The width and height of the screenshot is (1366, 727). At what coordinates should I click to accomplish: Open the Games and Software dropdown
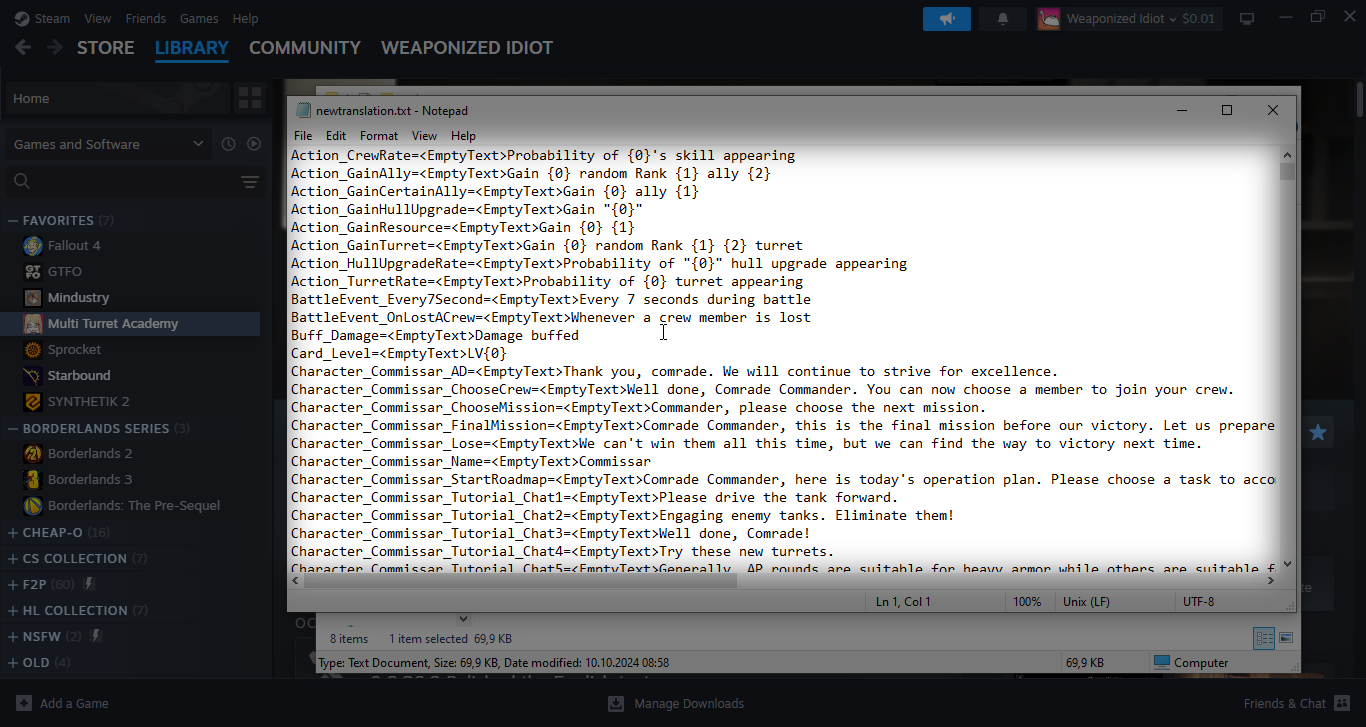[x=109, y=144]
